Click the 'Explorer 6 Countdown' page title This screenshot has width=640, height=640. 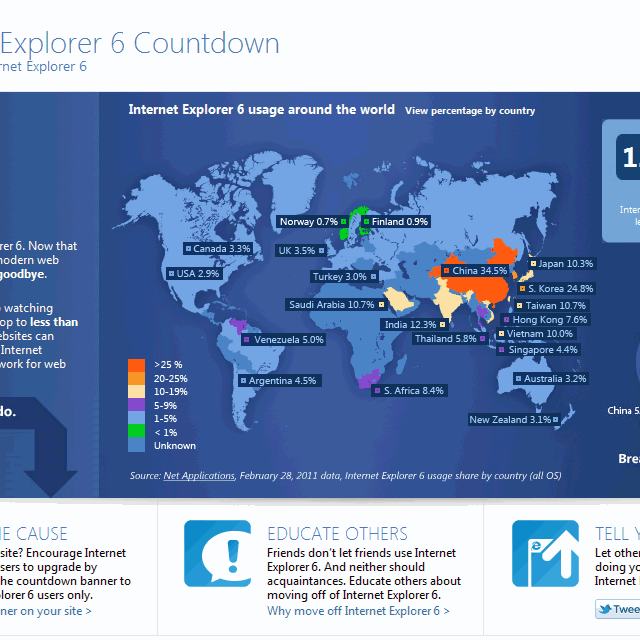(x=140, y=43)
